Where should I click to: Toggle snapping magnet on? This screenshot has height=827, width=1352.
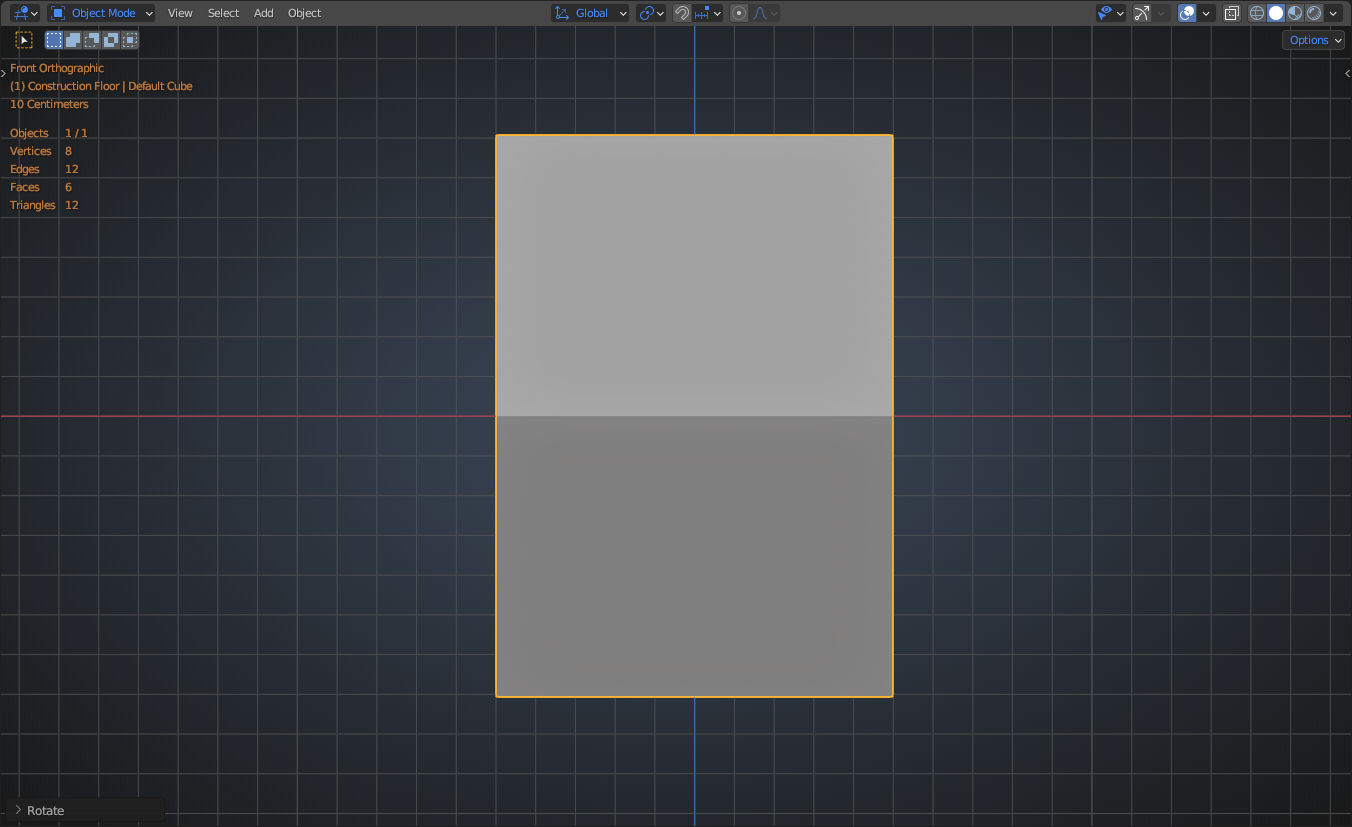682,13
